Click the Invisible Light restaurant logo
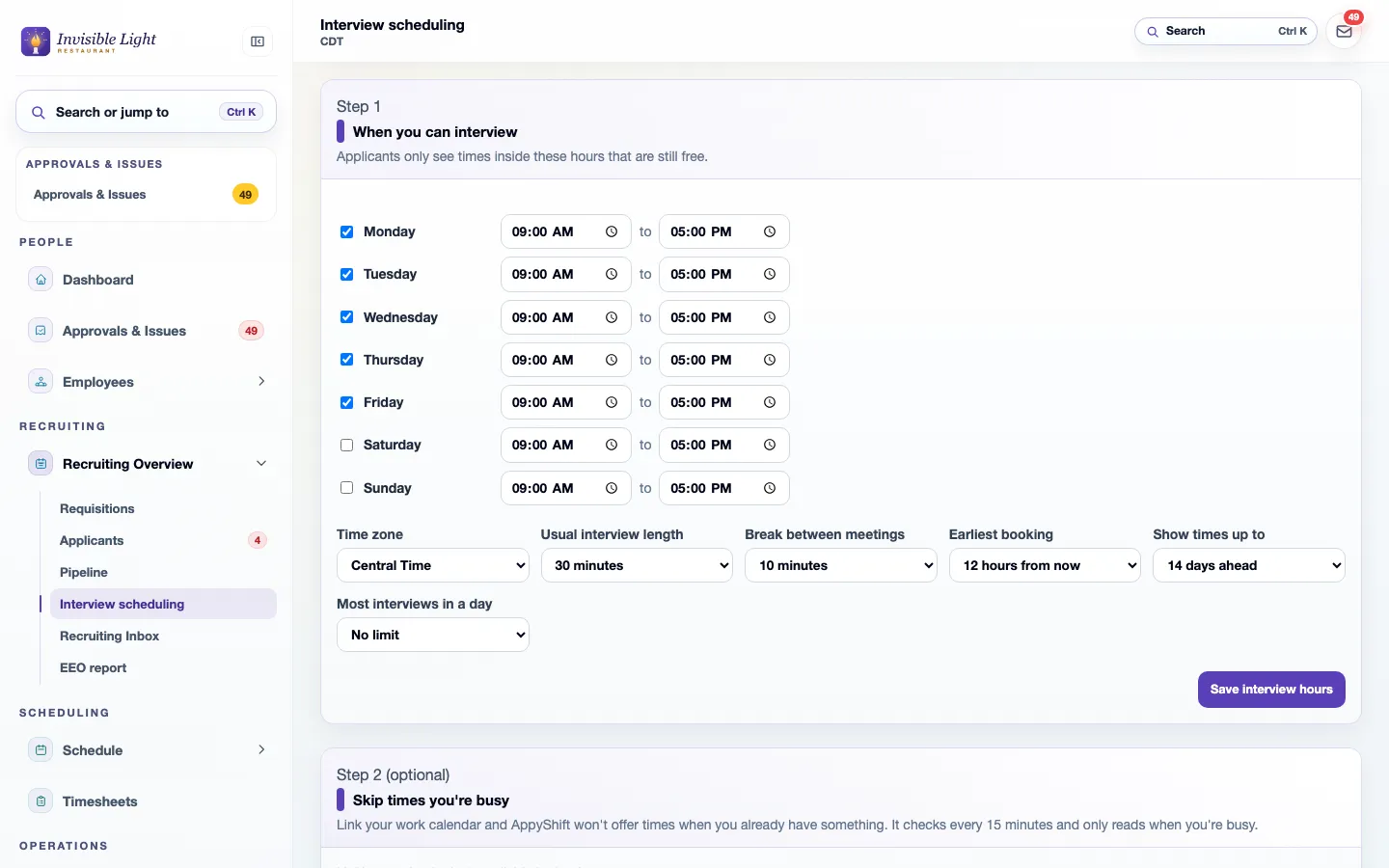The width and height of the screenshot is (1389, 868). (89, 41)
